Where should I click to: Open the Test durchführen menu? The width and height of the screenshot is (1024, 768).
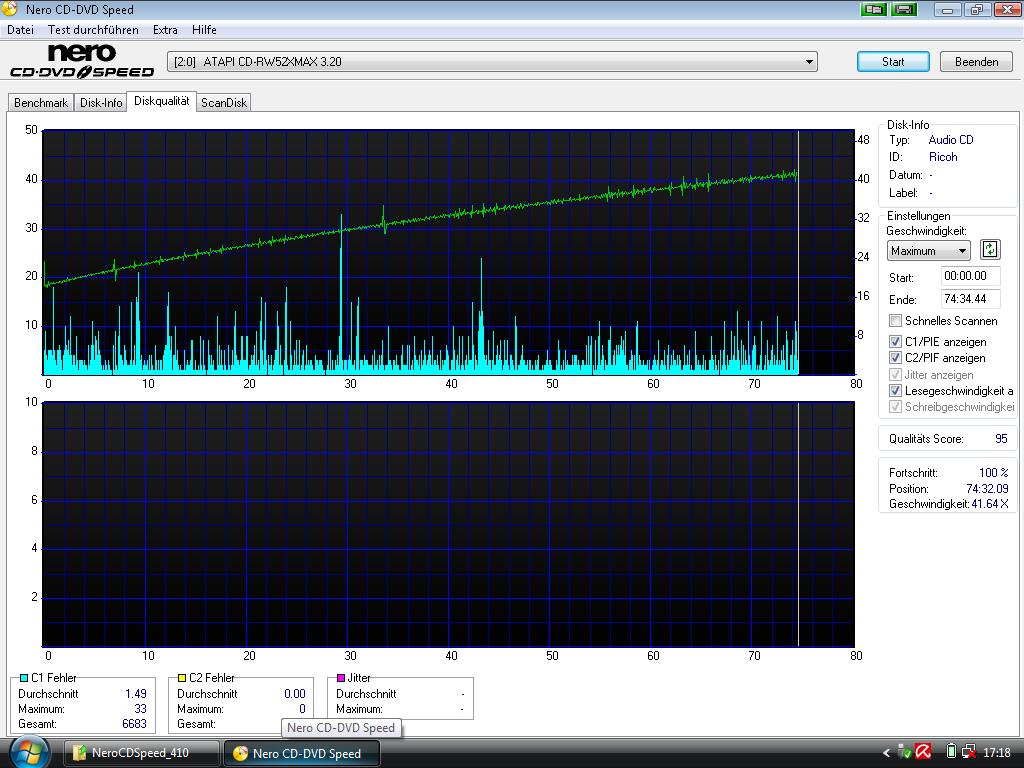tap(93, 30)
